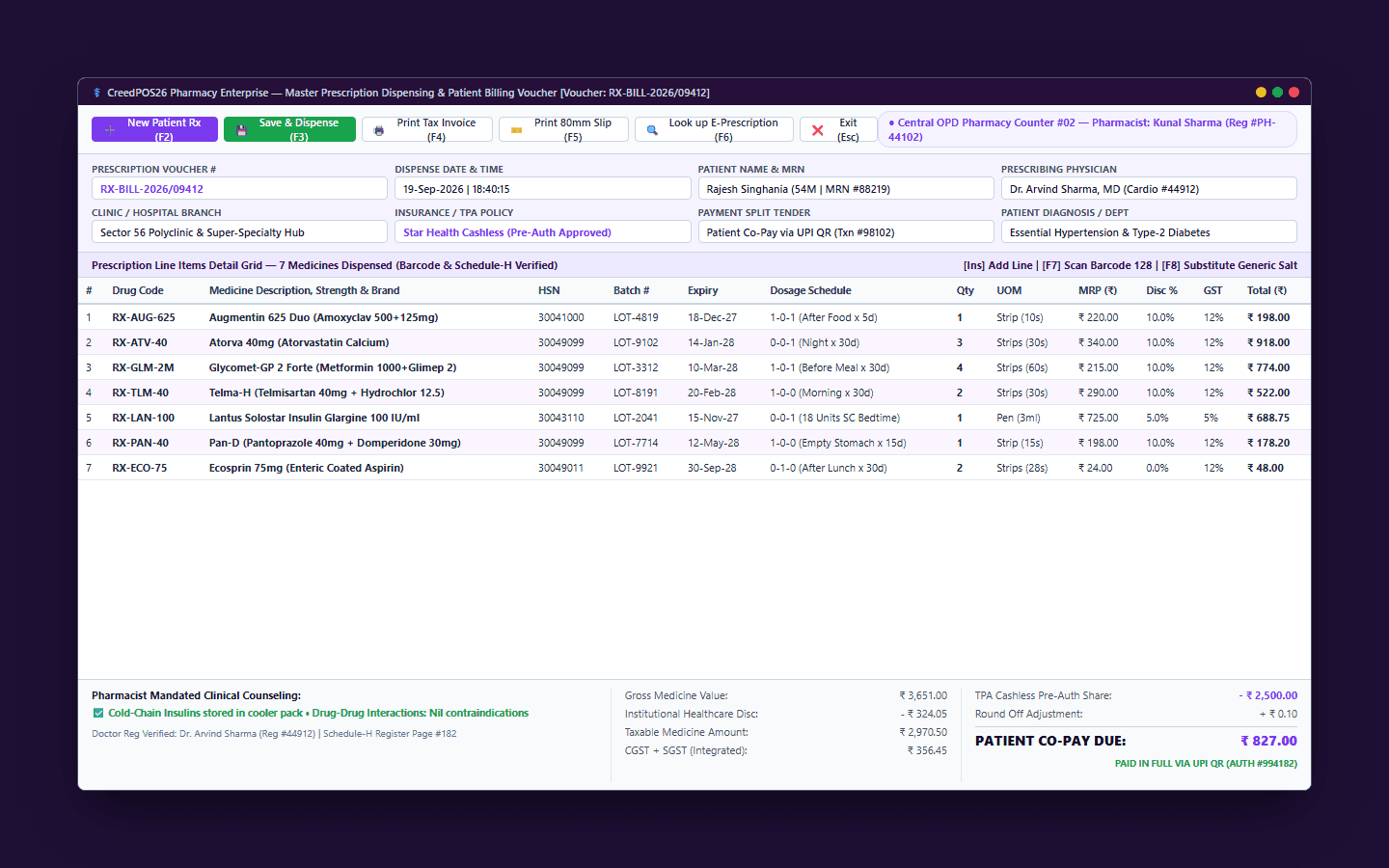Screen dimensions: 1389x868
Task: Click the Patient Diagnosis / Dept field
Action: (x=1149, y=232)
